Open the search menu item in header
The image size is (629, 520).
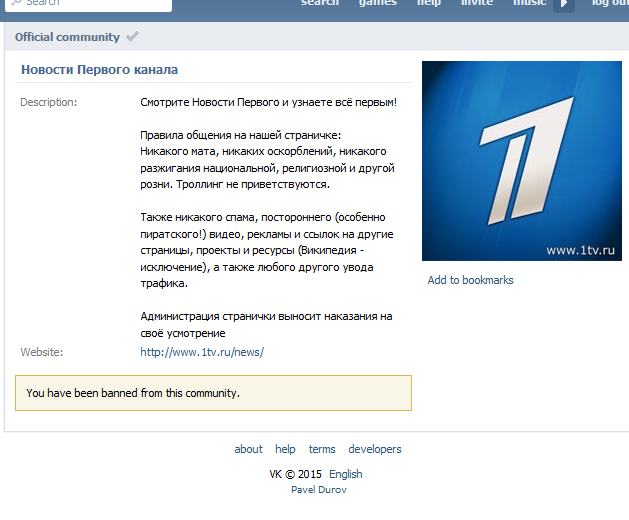pyautogui.click(x=320, y=3)
